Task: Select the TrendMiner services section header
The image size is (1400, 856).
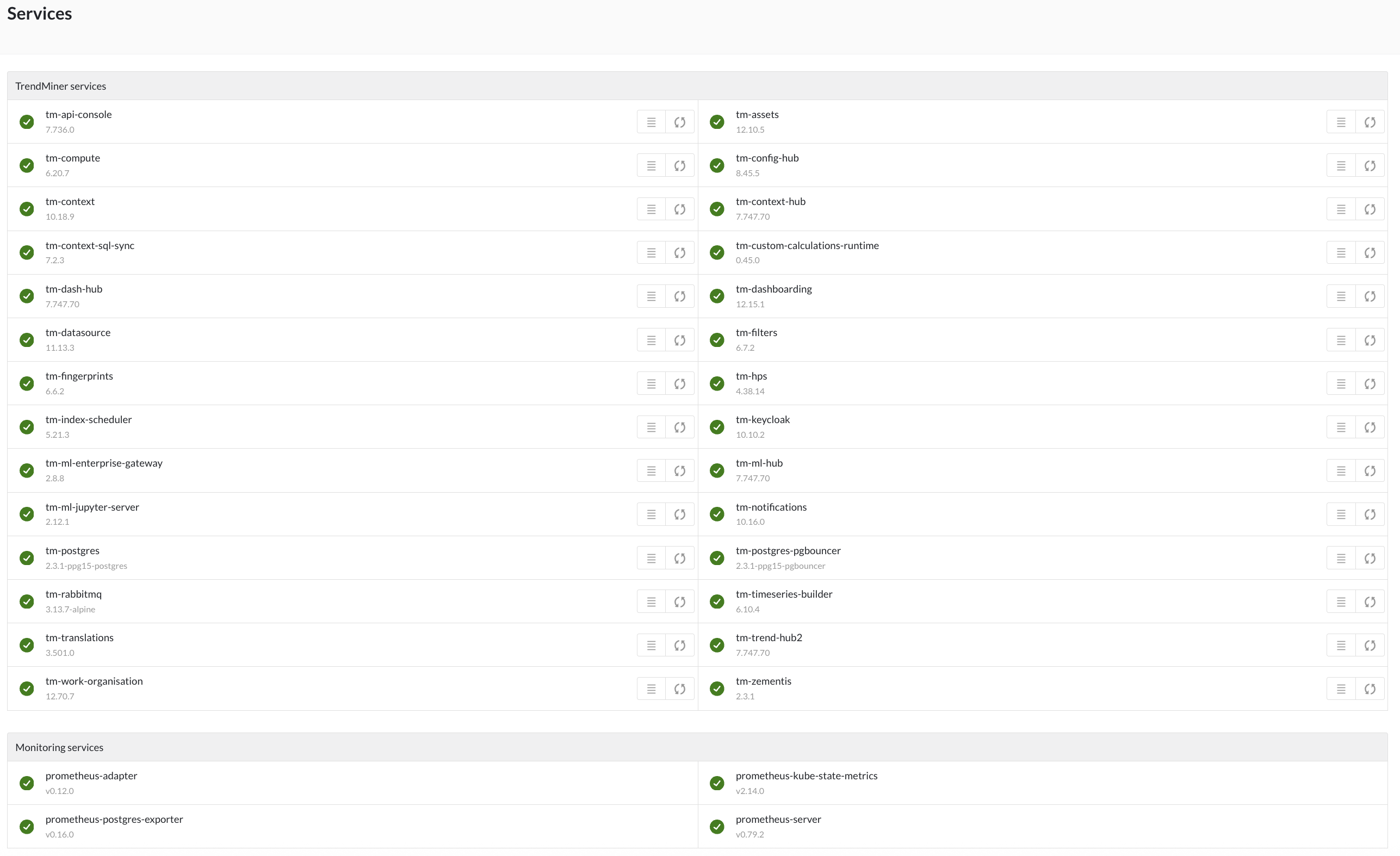Action: coord(61,86)
